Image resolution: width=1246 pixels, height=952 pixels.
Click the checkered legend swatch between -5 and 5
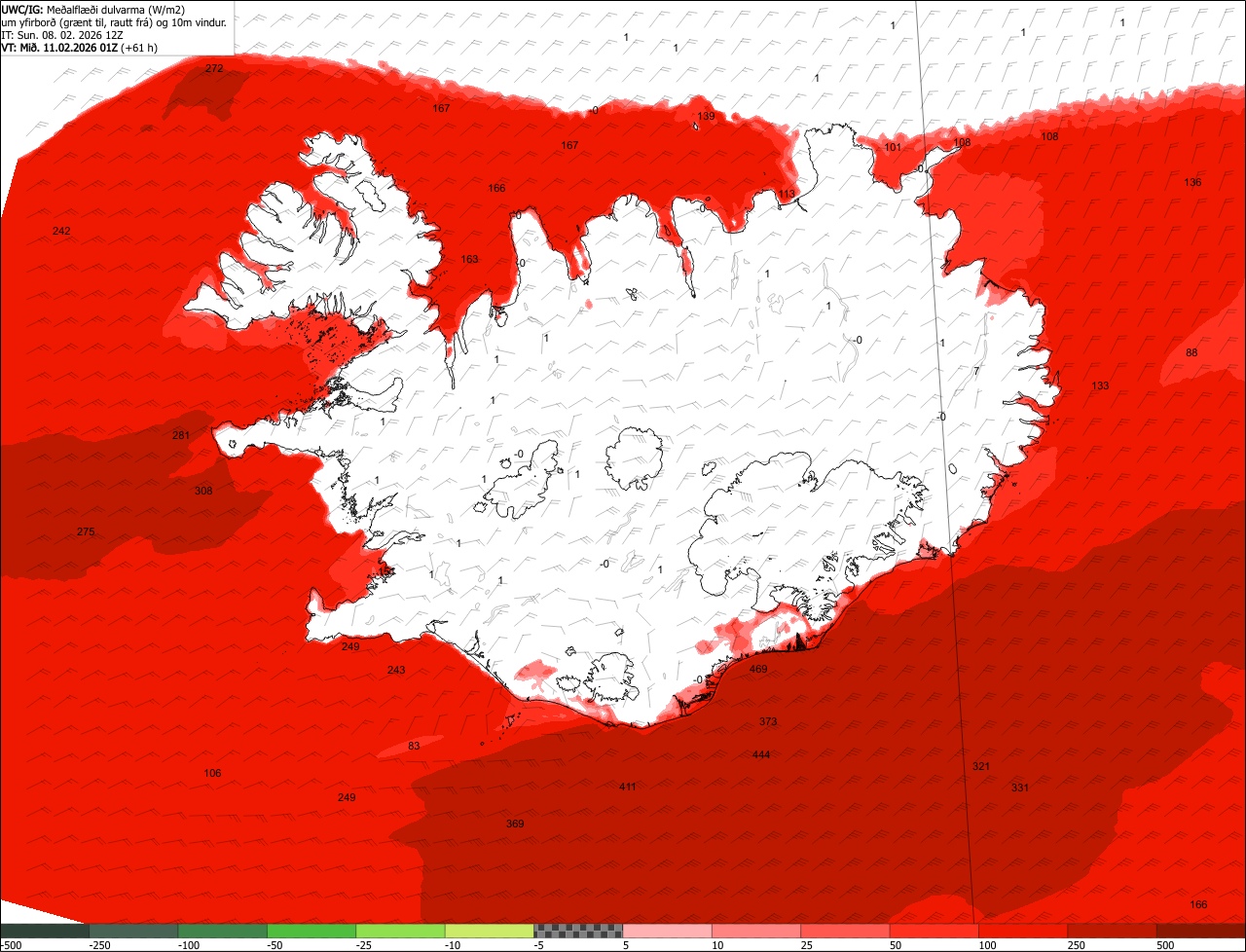point(578,931)
